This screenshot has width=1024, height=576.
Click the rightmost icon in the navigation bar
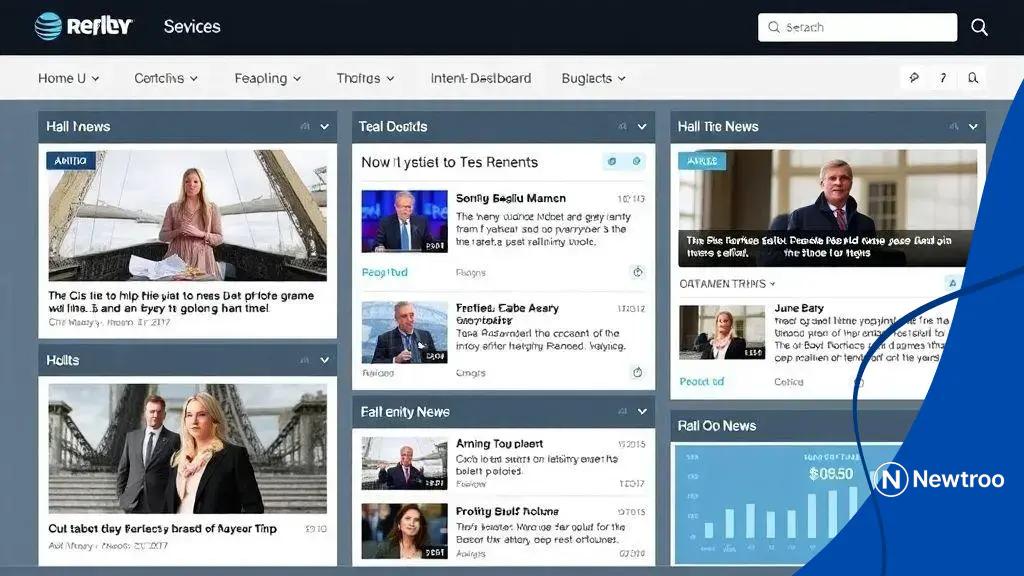(x=972, y=78)
